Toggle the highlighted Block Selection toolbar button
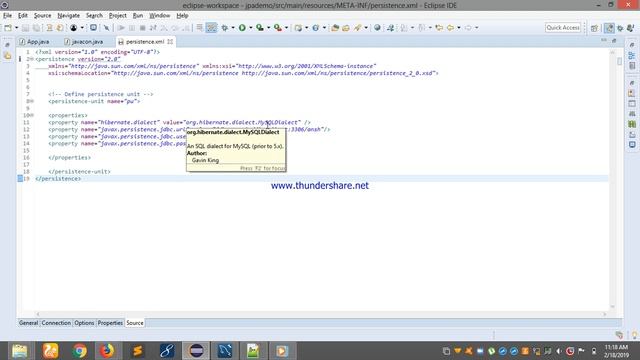Viewport: 640px width, 360px height. click(211, 28)
